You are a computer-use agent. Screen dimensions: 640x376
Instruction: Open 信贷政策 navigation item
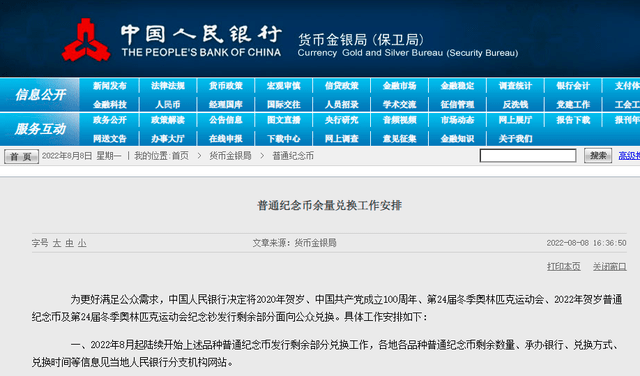pyautogui.click(x=342, y=86)
